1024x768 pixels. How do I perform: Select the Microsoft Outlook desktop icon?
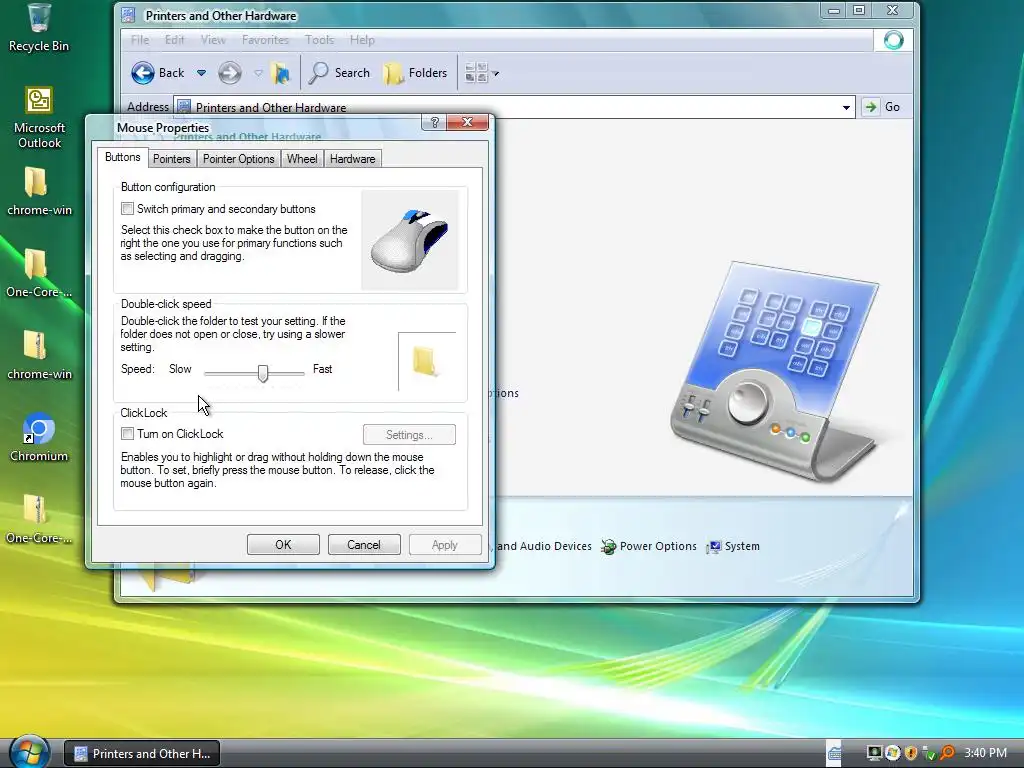coord(39,118)
